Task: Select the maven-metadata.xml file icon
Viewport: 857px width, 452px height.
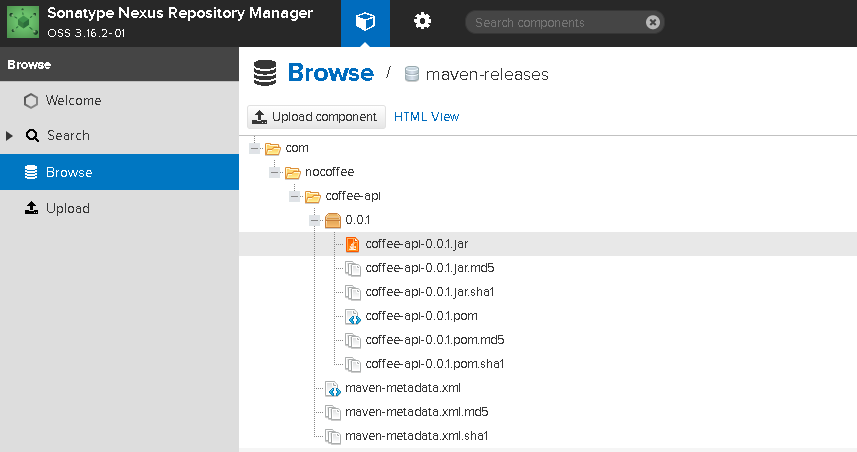Action: pyautogui.click(x=333, y=389)
